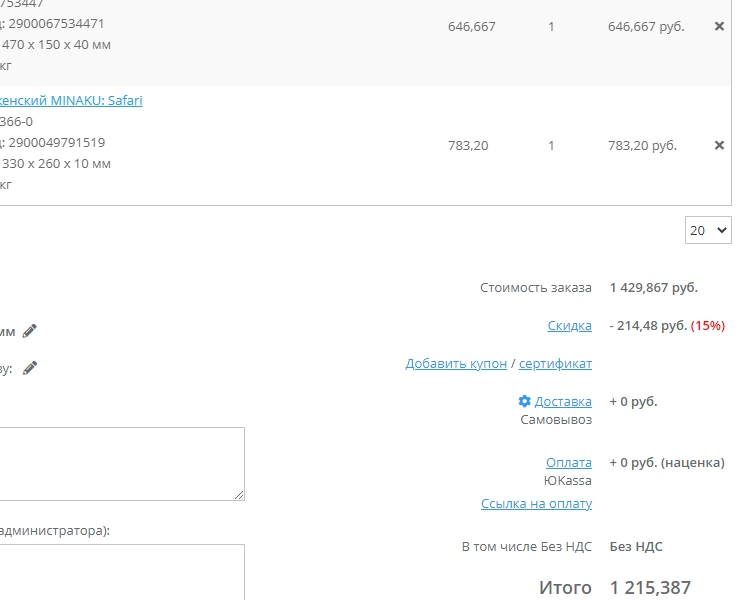Image resolution: width=740 pixels, height=600 pixels.
Task: Click the pencil edit icon above 'Добавить купон' row
Action: point(30,331)
